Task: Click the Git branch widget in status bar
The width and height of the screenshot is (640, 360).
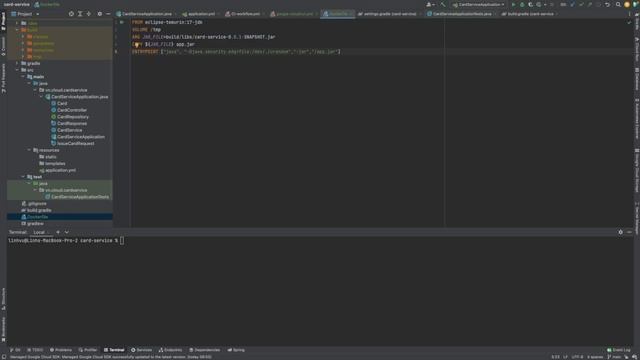Action: pos(614,357)
